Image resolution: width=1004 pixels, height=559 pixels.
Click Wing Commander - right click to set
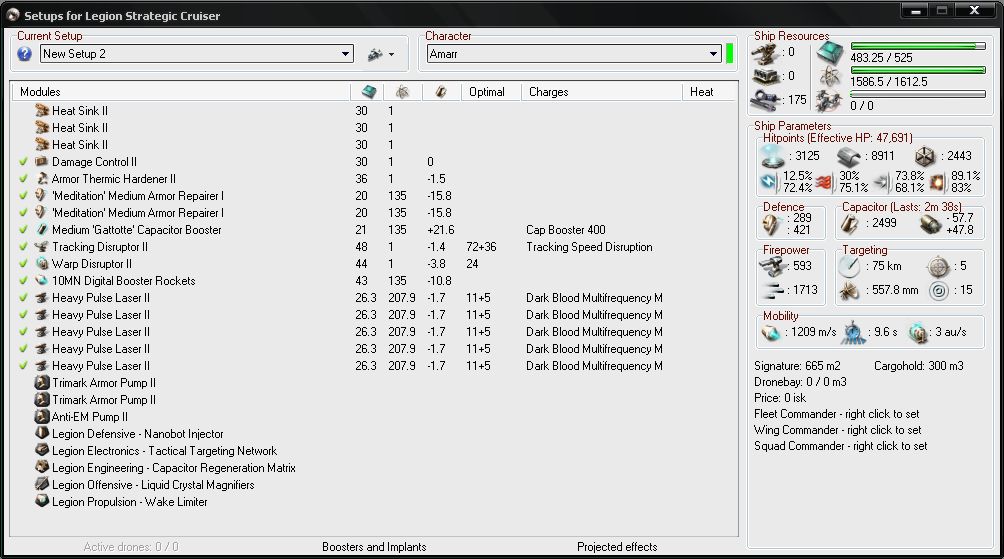[x=838, y=430]
